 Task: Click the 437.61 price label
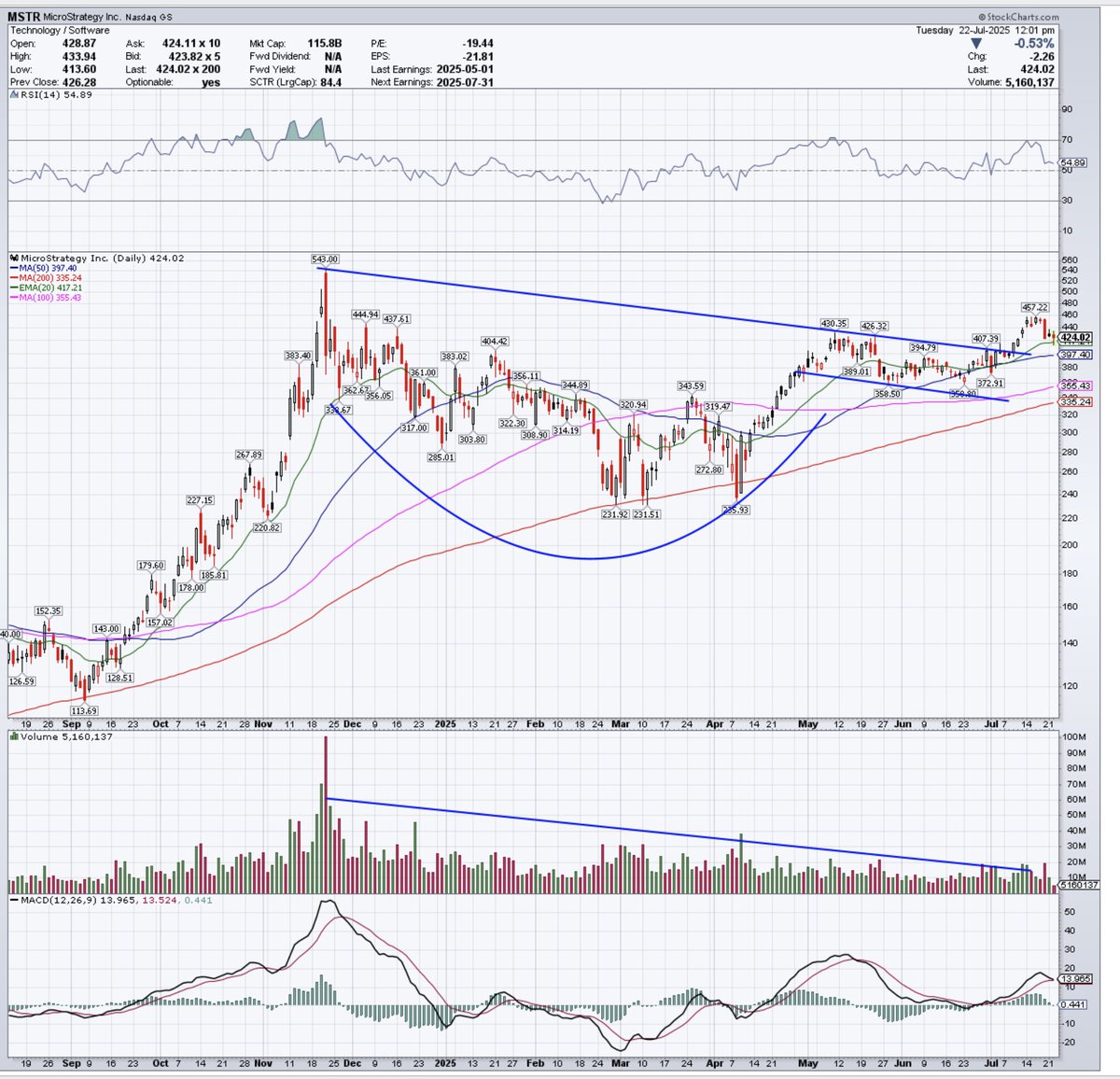tap(397, 319)
